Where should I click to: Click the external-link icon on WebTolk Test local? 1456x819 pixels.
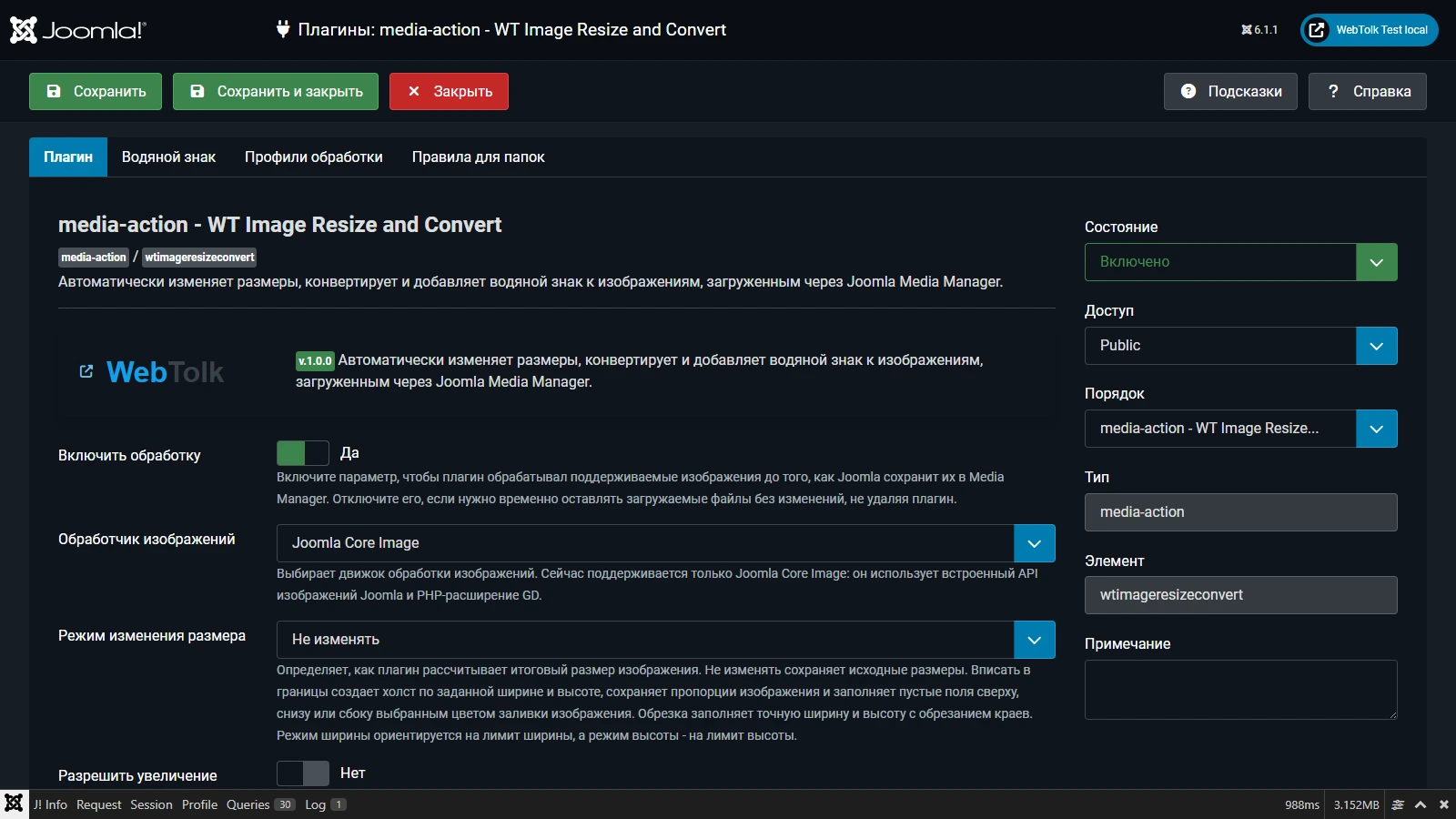click(1317, 30)
